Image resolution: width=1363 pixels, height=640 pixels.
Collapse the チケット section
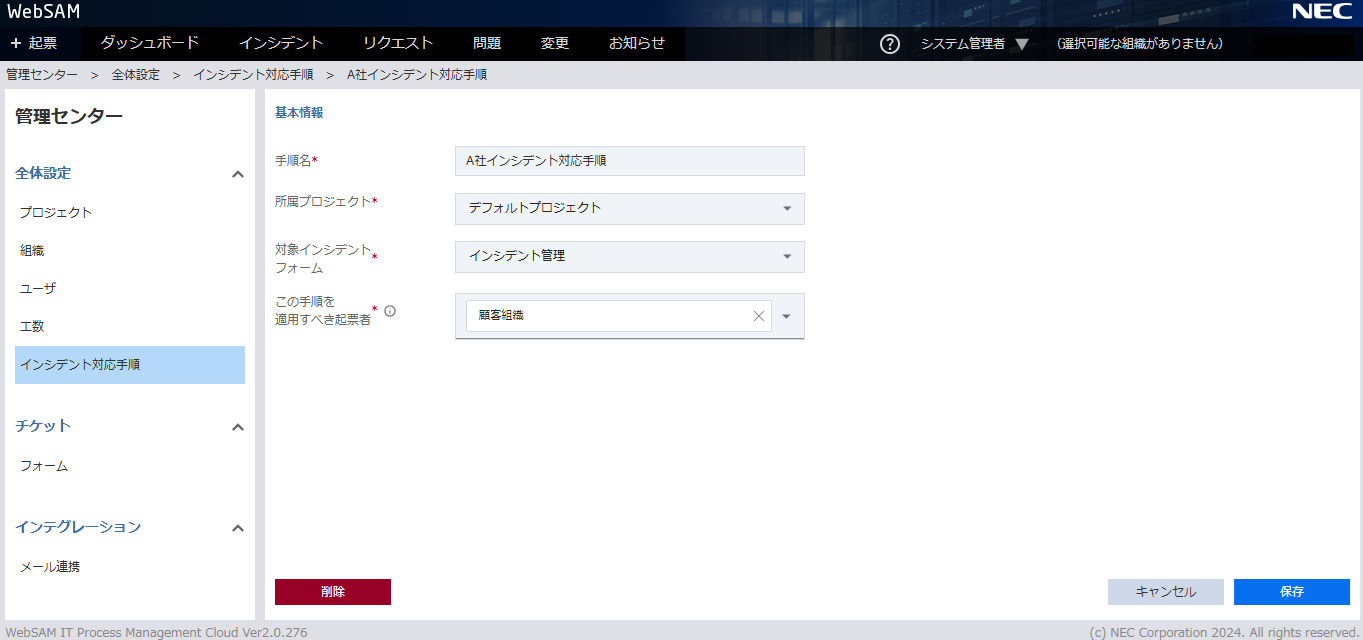237,427
